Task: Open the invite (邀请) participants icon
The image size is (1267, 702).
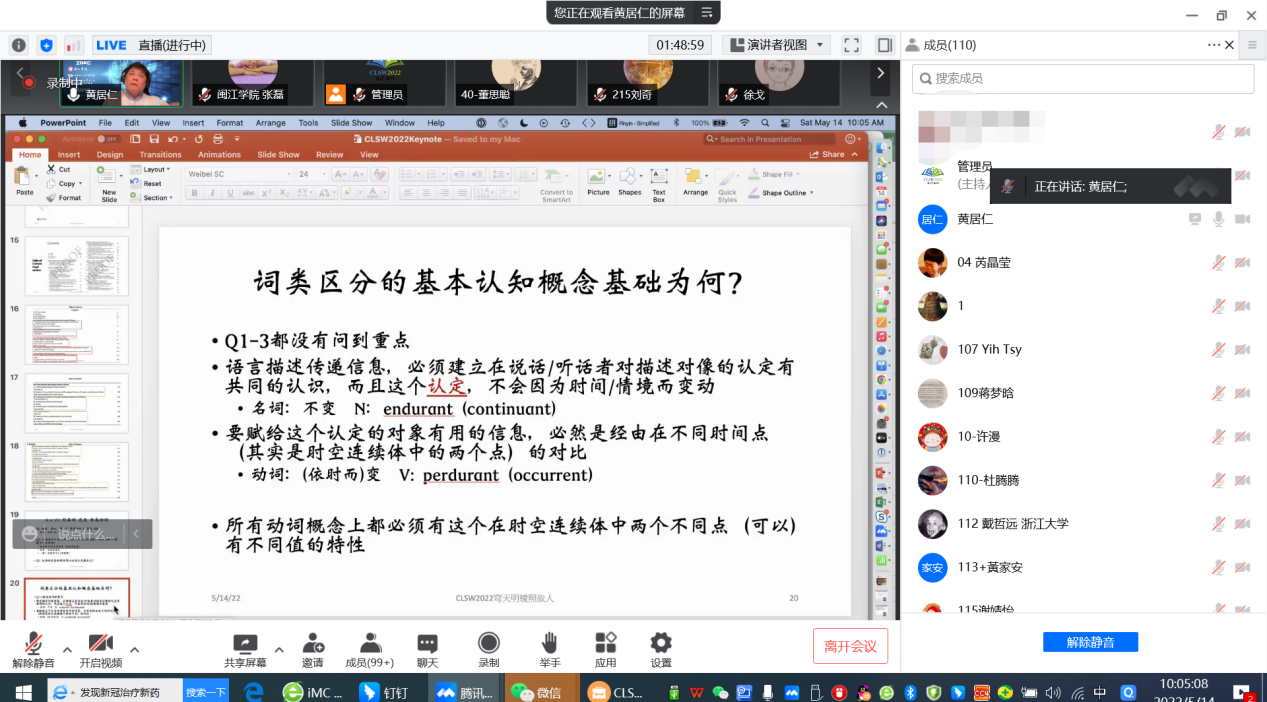Action: coord(313,649)
